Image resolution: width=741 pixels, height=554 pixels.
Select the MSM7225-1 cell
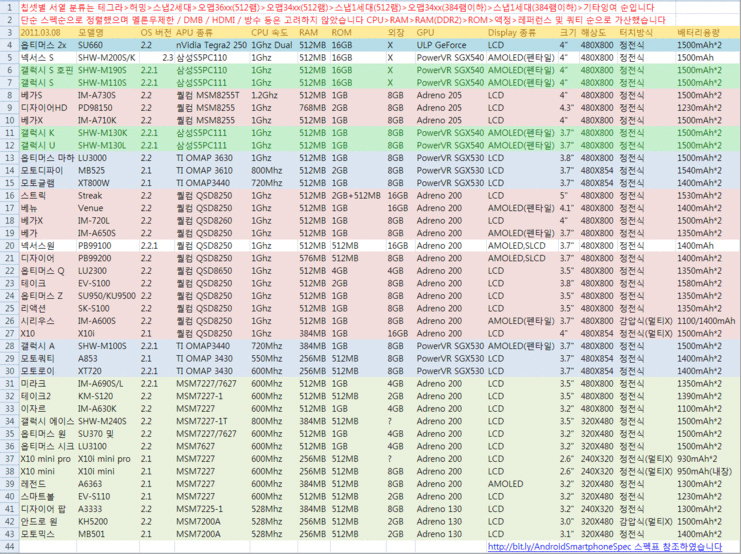[x=199, y=509]
